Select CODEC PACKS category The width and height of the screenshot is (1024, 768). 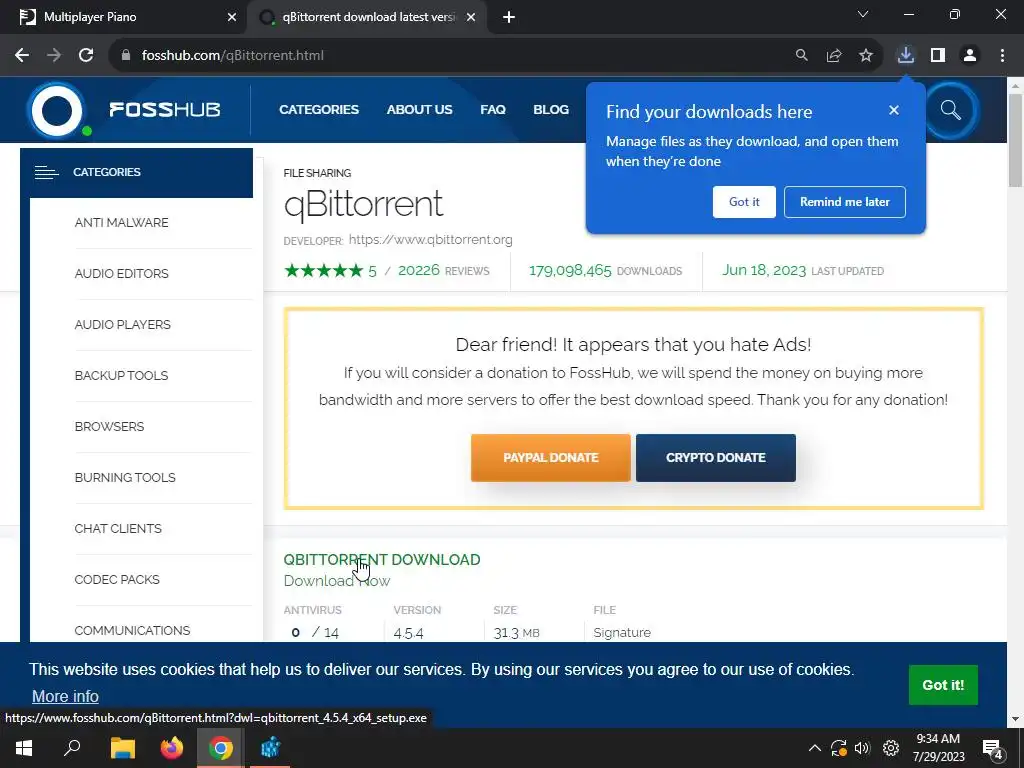click(117, 579)
